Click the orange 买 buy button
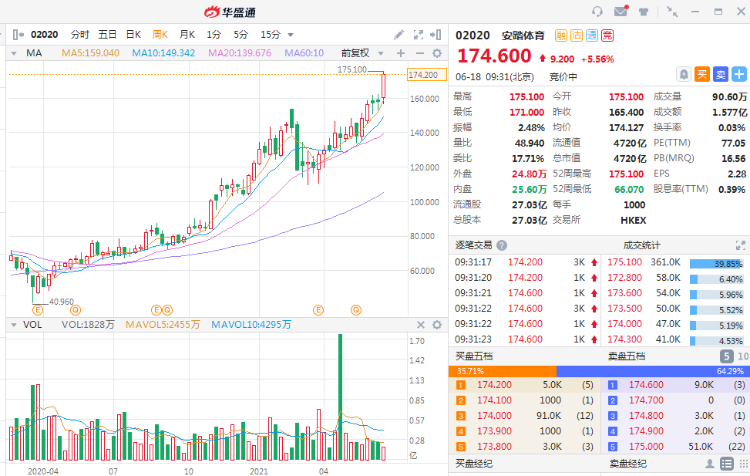Viewport: 750px width, 476px height. pyautogui.click(x=702, y=75)
